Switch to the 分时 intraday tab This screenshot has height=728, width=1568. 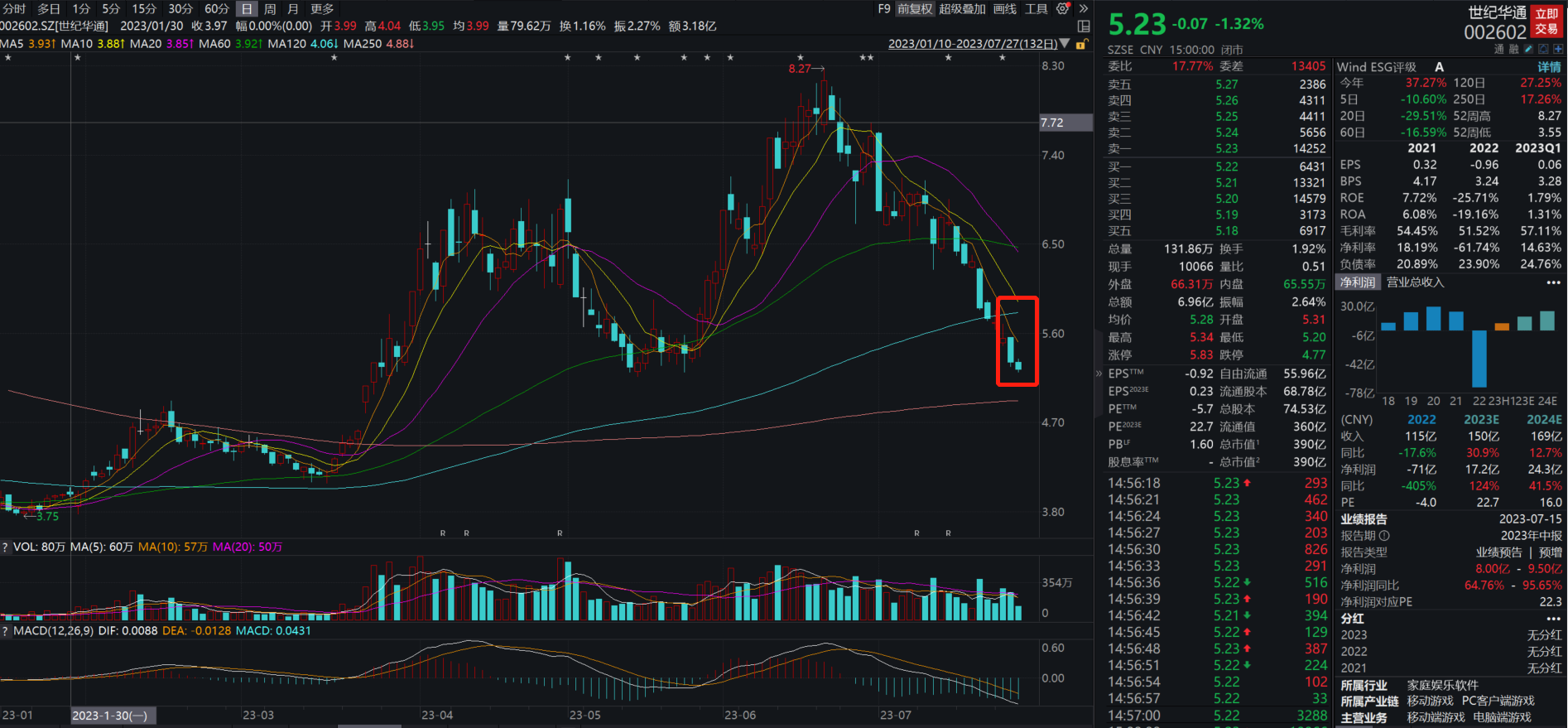click(14, 9)
